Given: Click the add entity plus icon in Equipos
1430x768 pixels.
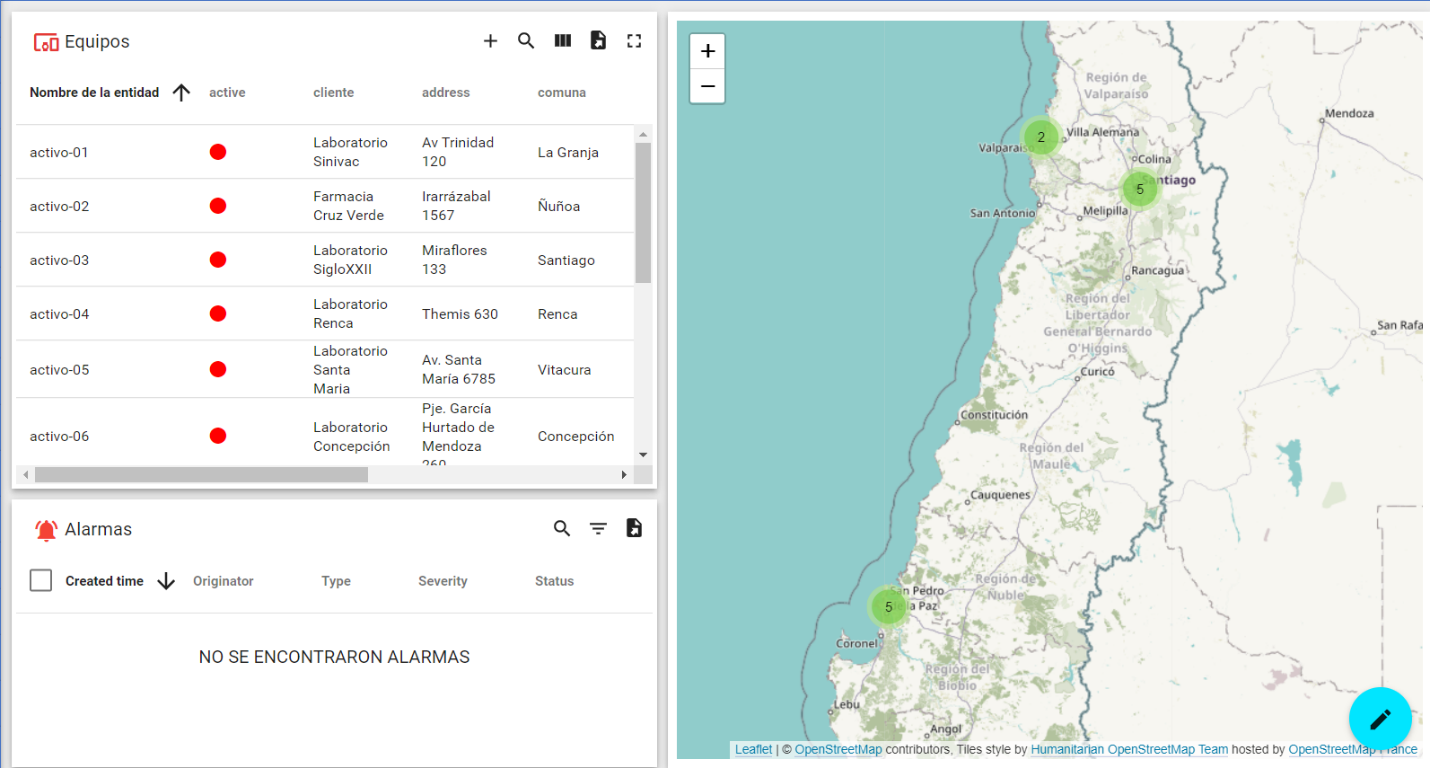Looking at the screenshot, I should point(490,41).
